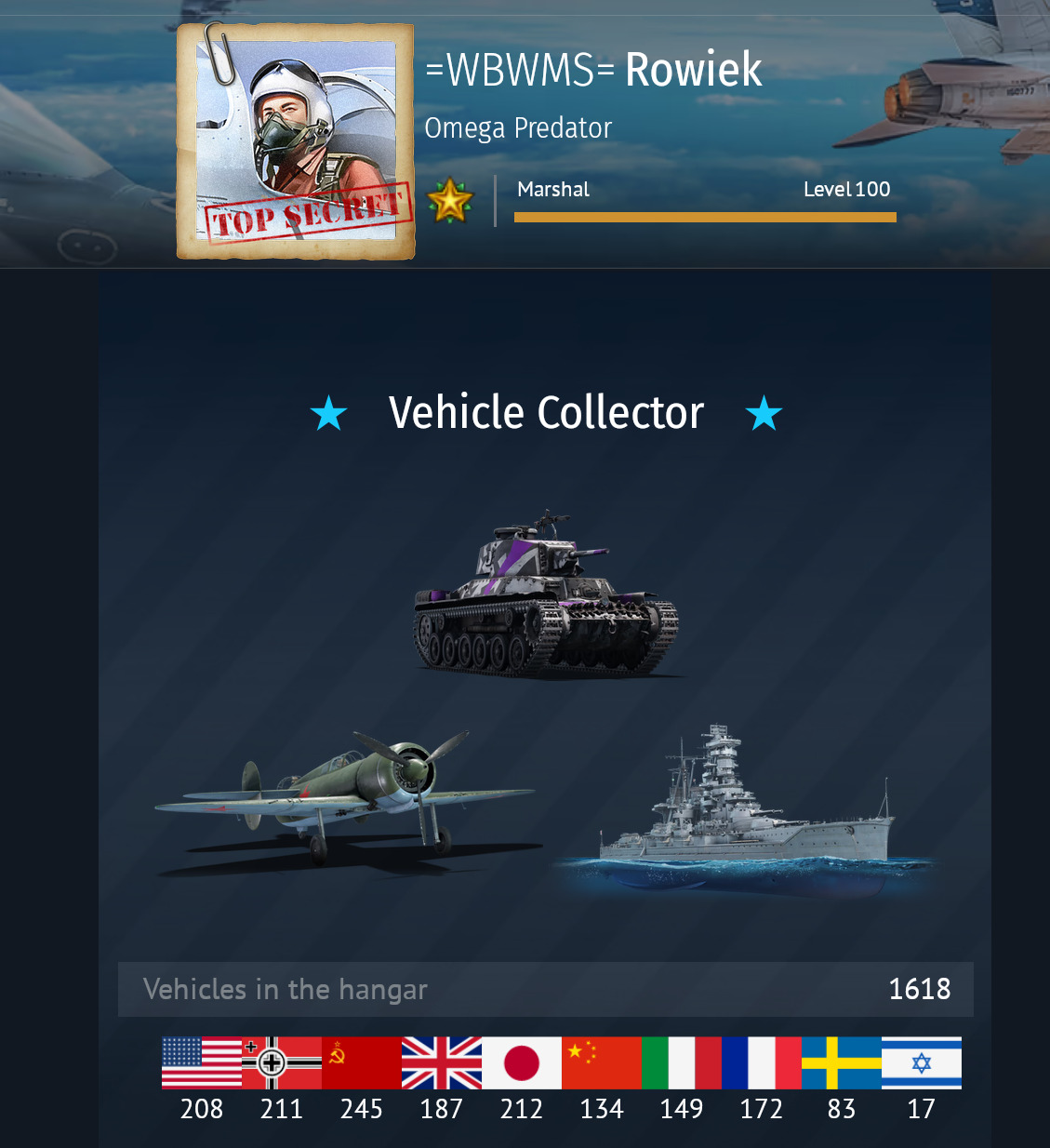Click the Swedish flag icon
Viewport: 1050px width, 1148px height.
tap(842, 1062)
